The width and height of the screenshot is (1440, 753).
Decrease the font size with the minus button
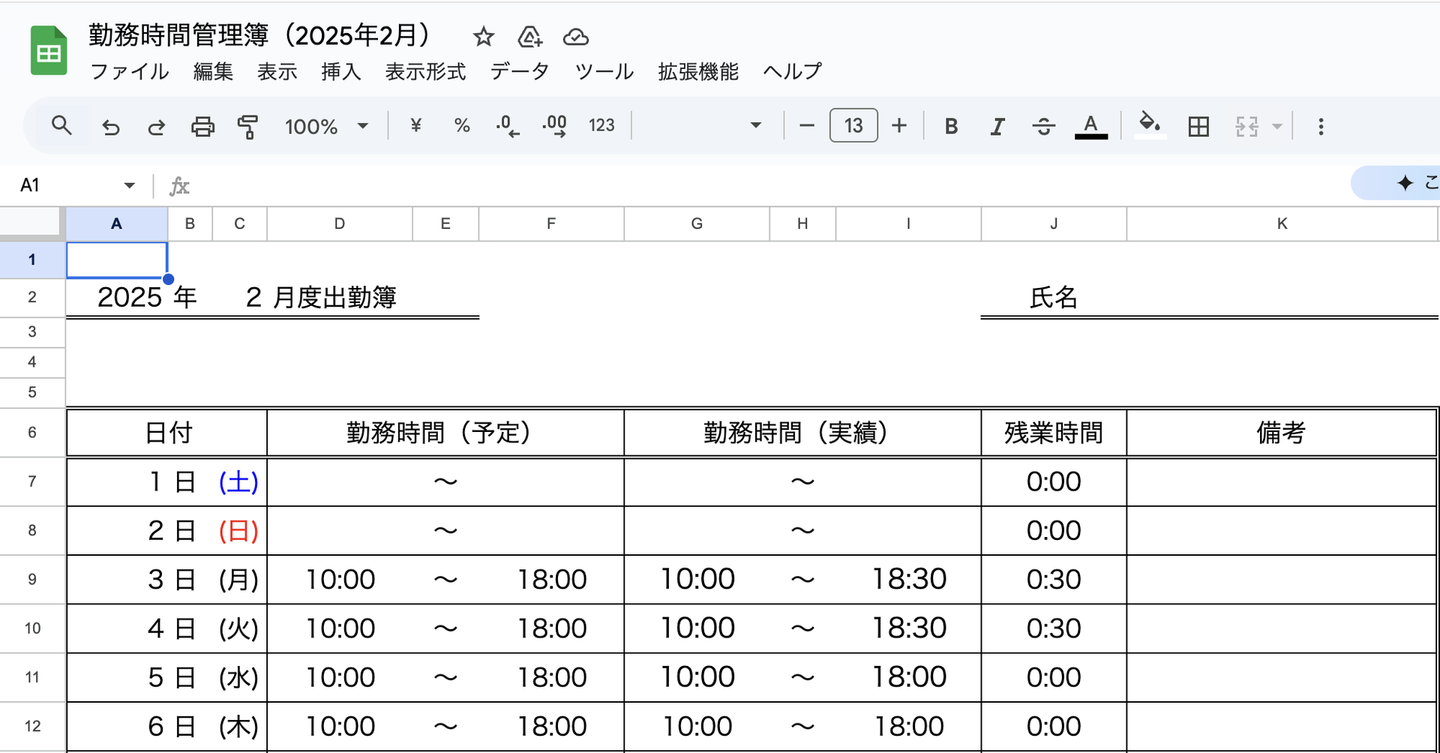click(x=807, y=126)
